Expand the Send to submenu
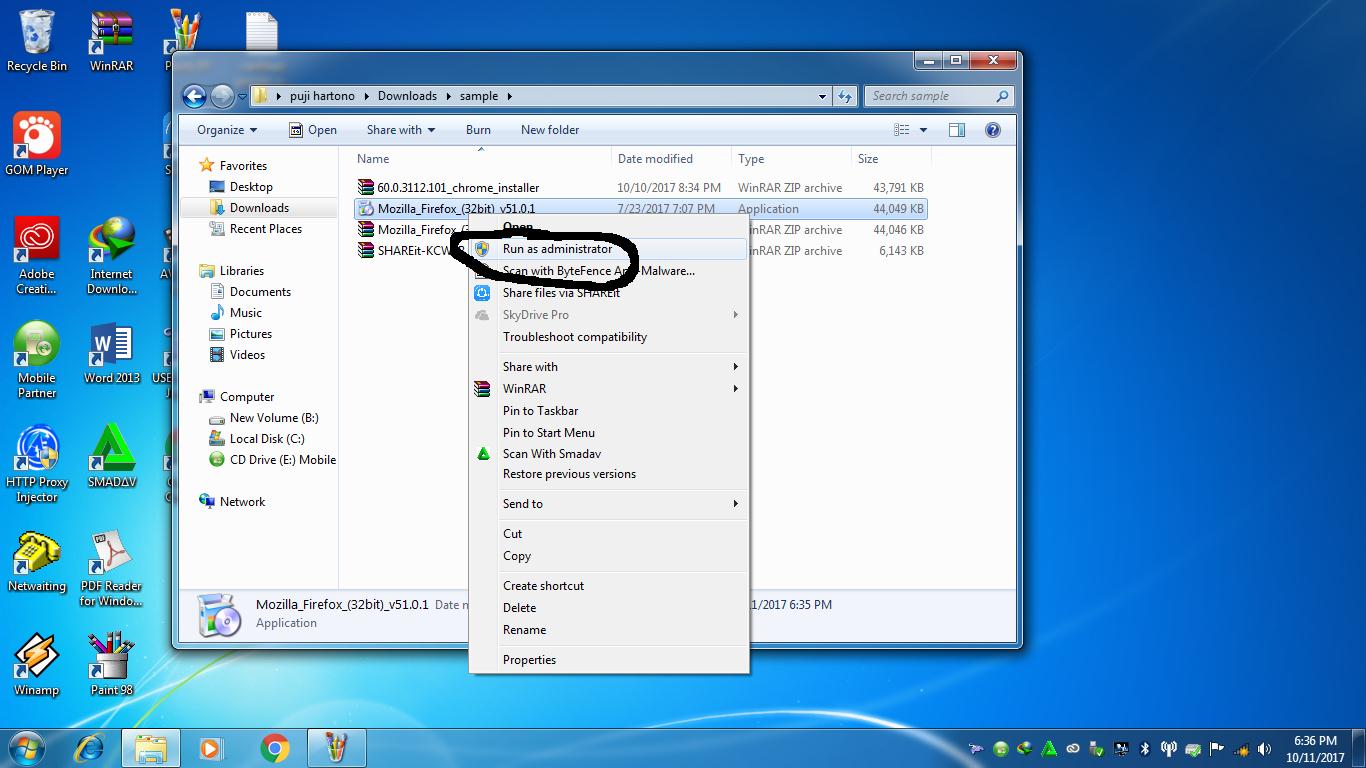The height and width of the screenshot is (768, 1366). tap(610, 504)
